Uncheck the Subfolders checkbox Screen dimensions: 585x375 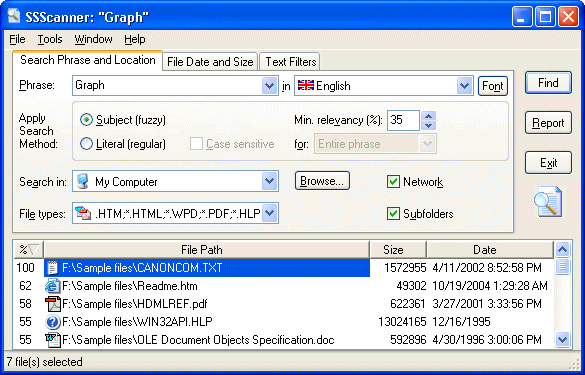[393, 214]
